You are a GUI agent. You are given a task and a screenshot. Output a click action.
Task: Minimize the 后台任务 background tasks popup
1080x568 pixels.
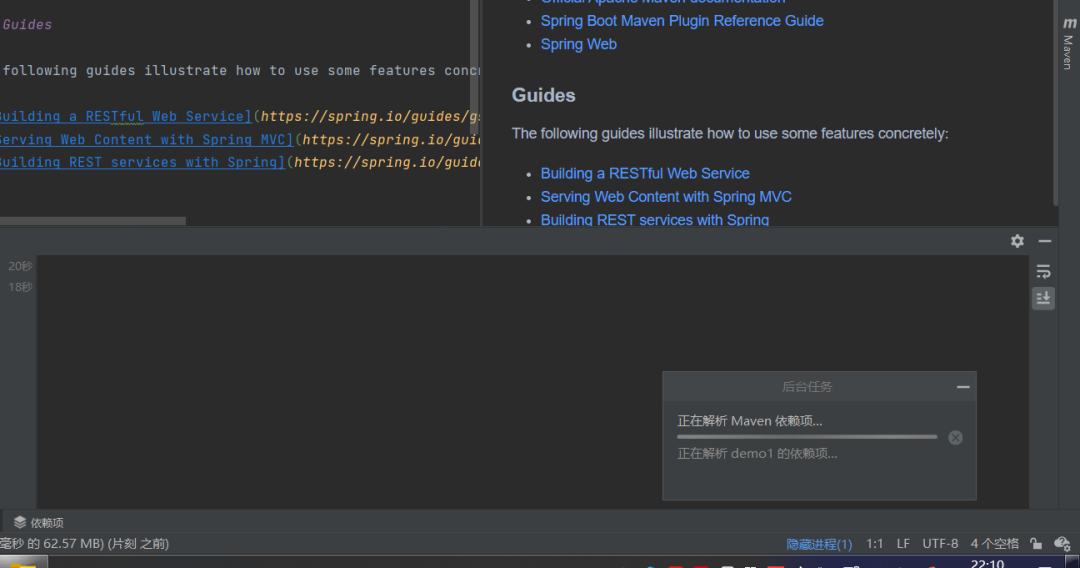(x=963, y=387)
